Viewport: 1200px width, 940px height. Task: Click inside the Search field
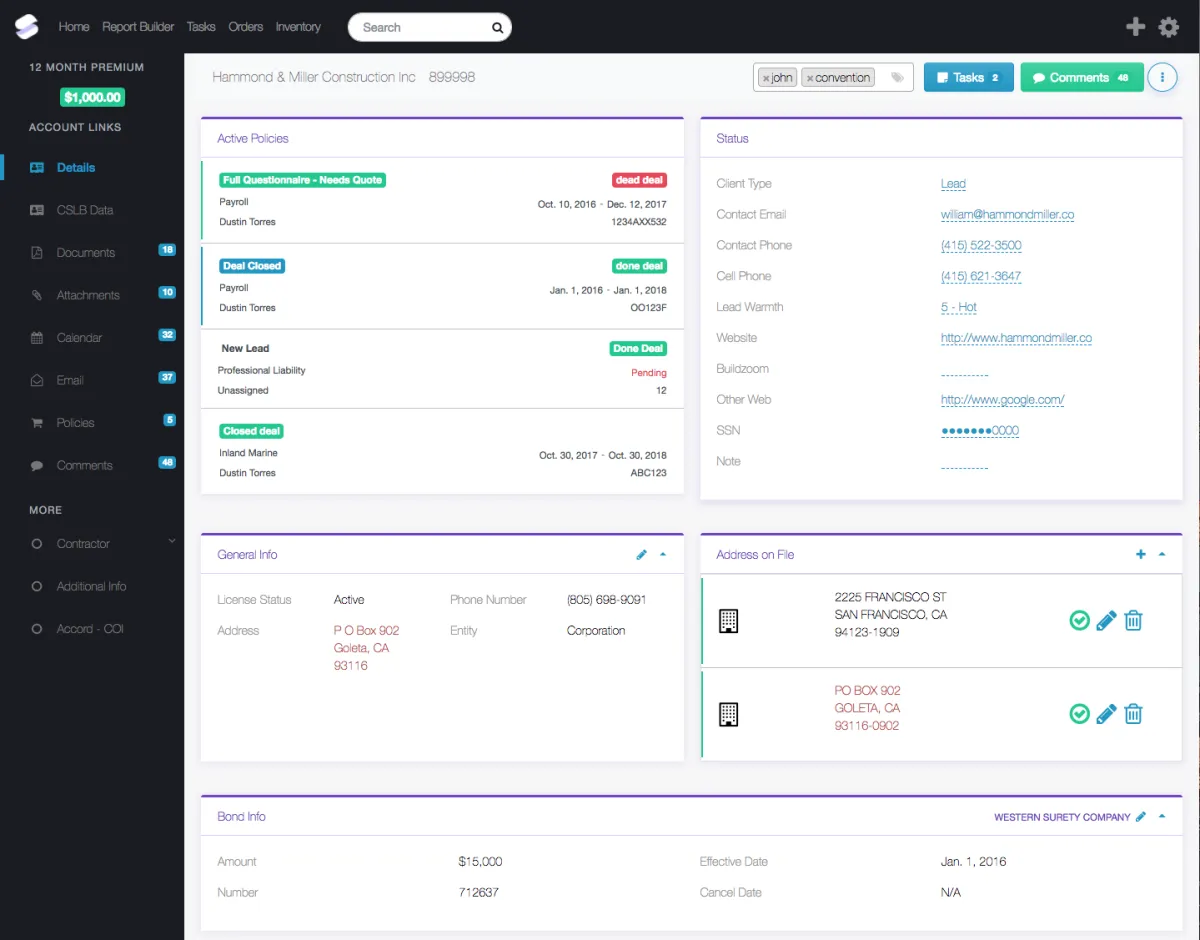click(x=420, y=27)
